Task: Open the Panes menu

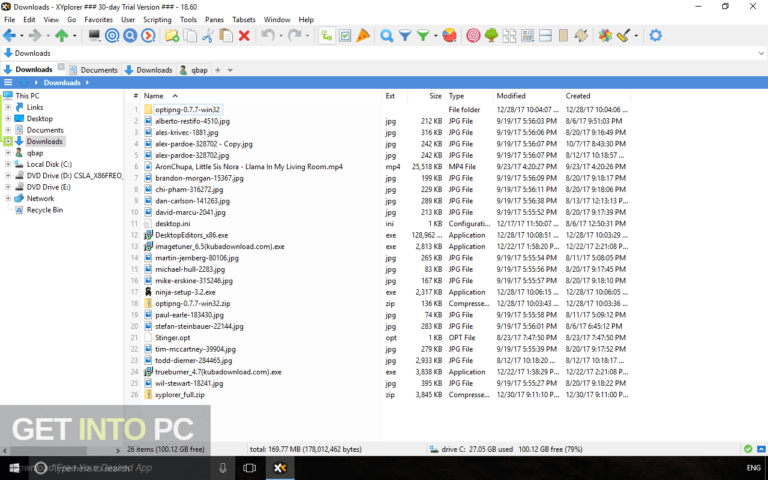Action: click(x=214, y=20)
